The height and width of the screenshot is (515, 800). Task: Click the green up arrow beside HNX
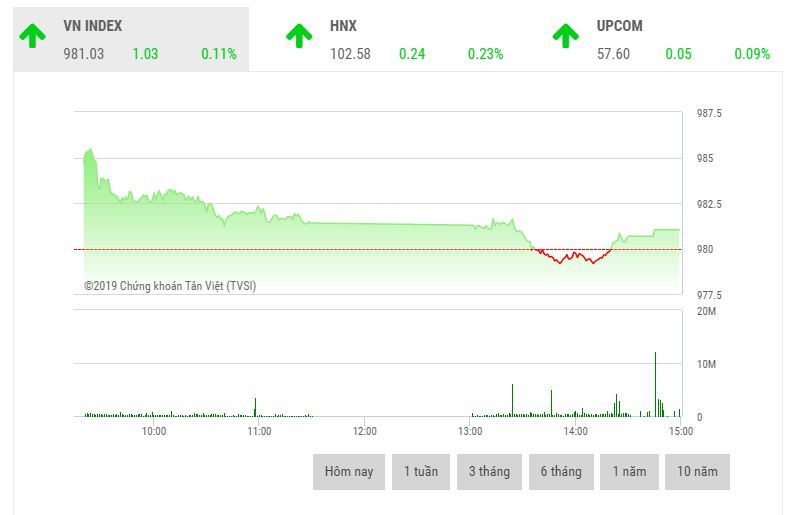[x=299, y=36]
